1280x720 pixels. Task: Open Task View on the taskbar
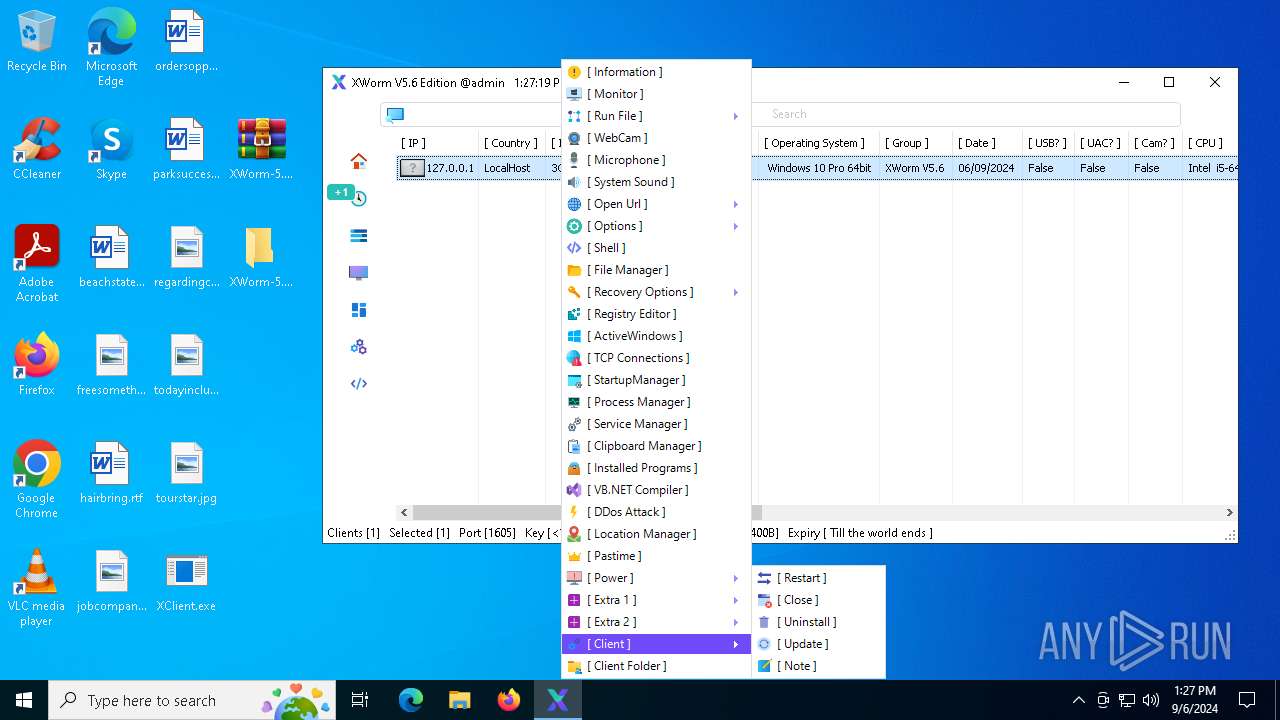click(360, 700)
